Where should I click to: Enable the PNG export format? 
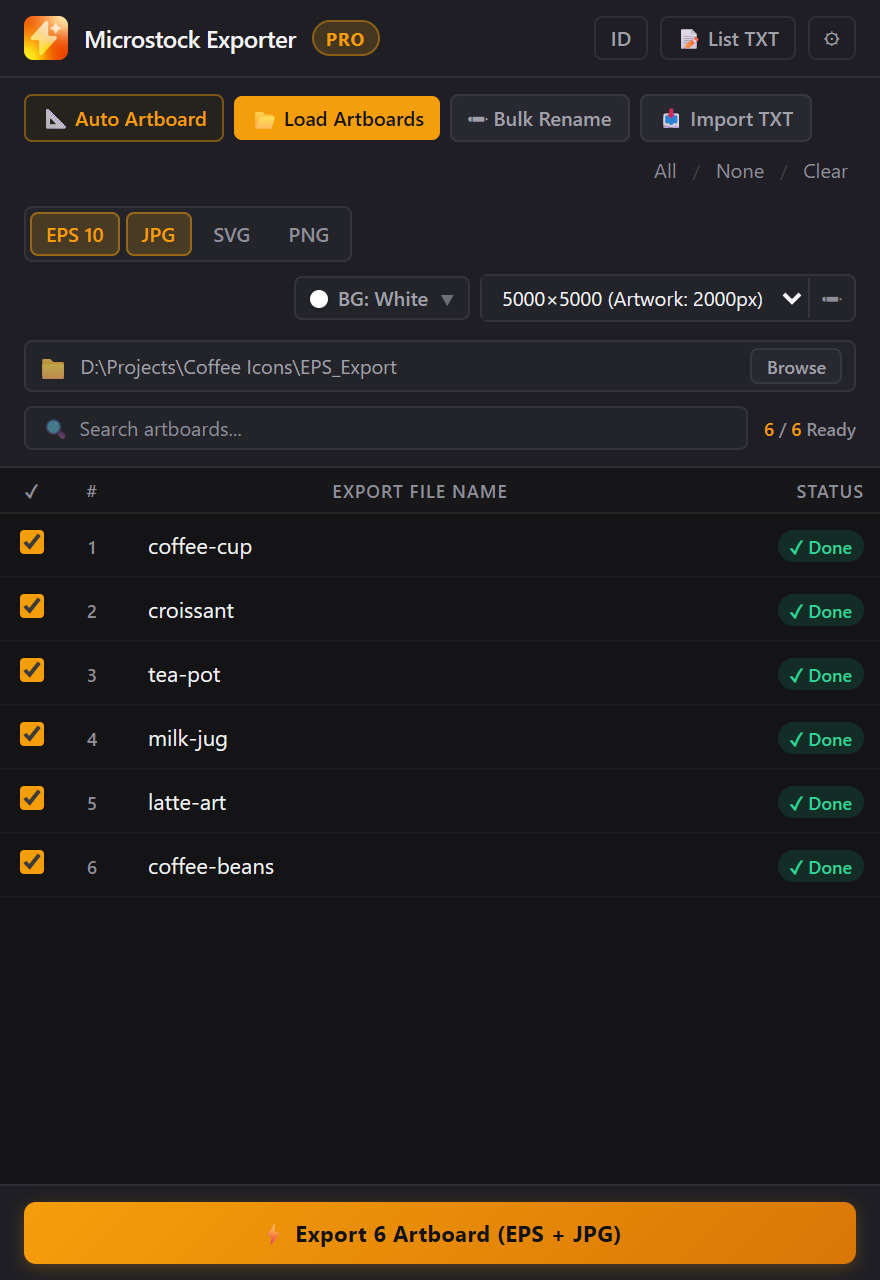tap(309, 235)
